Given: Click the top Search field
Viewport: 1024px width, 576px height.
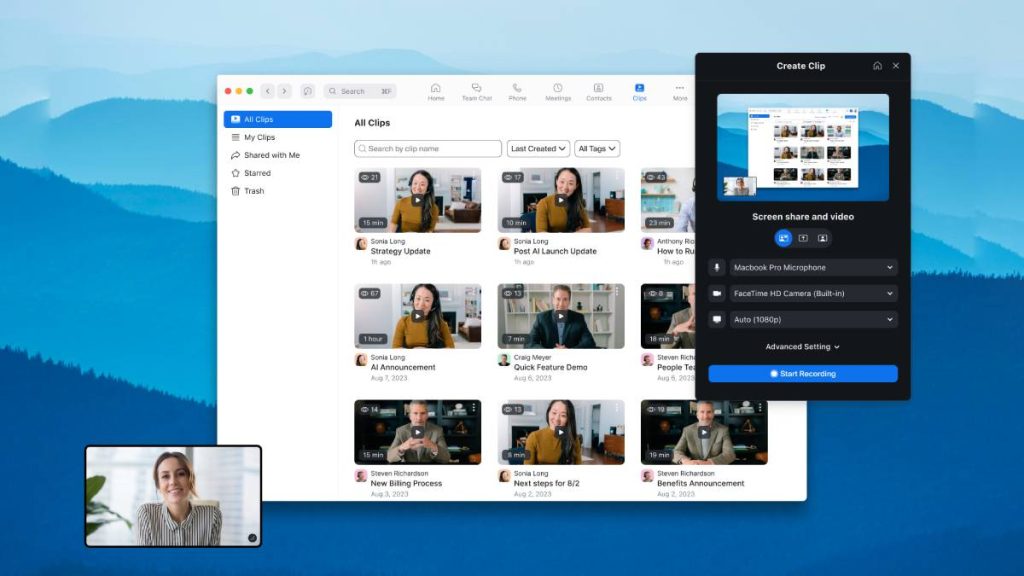Looking at the screenshot, I should [360, 91].
